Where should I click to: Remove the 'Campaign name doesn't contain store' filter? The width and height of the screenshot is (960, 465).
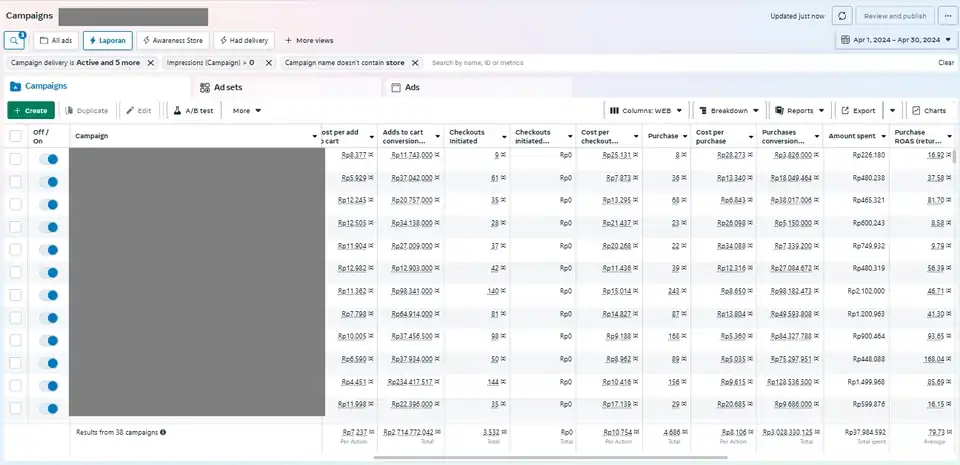(415, 63)
